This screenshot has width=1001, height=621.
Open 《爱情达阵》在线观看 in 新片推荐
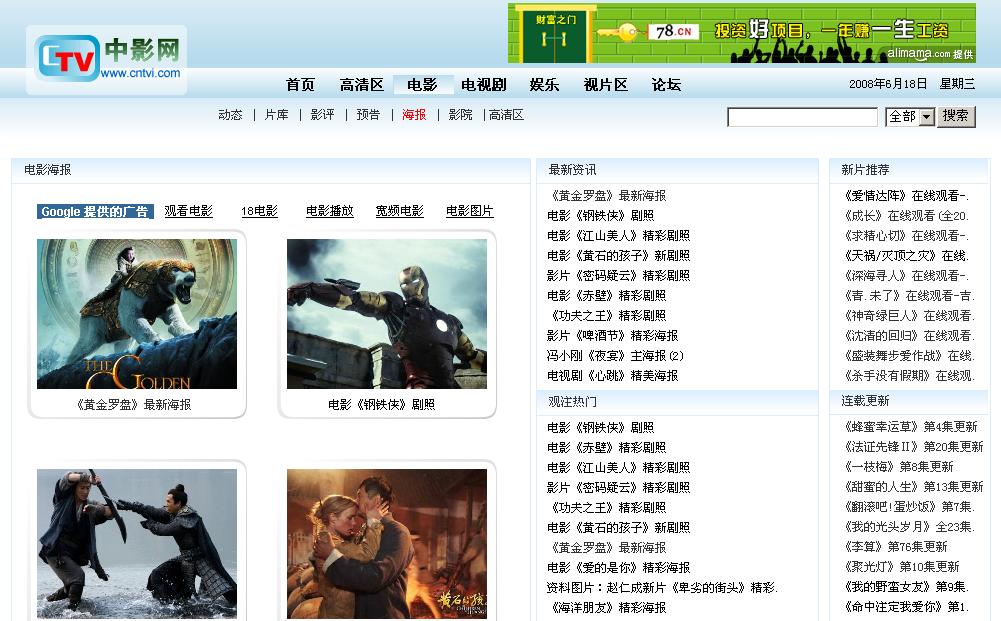[906, 196]
